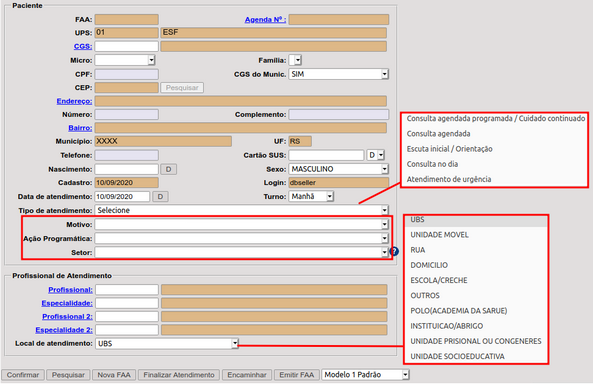Viewport: 597px width, 386px height.
Task: Select Consulta agendada programada / Cuidado continuado option
Action: click(x=495, y=118)
